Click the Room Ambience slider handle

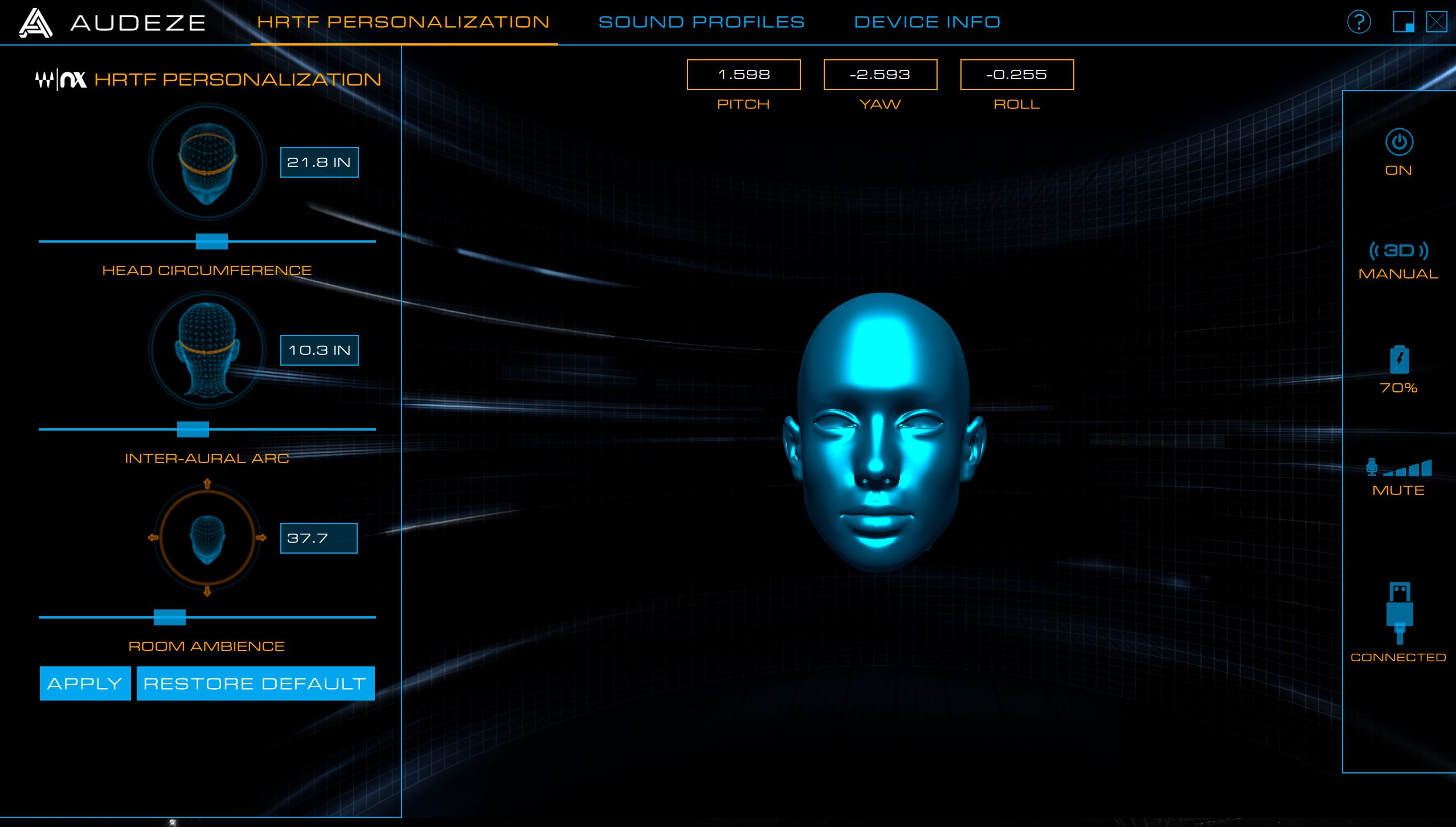point(170,617)
